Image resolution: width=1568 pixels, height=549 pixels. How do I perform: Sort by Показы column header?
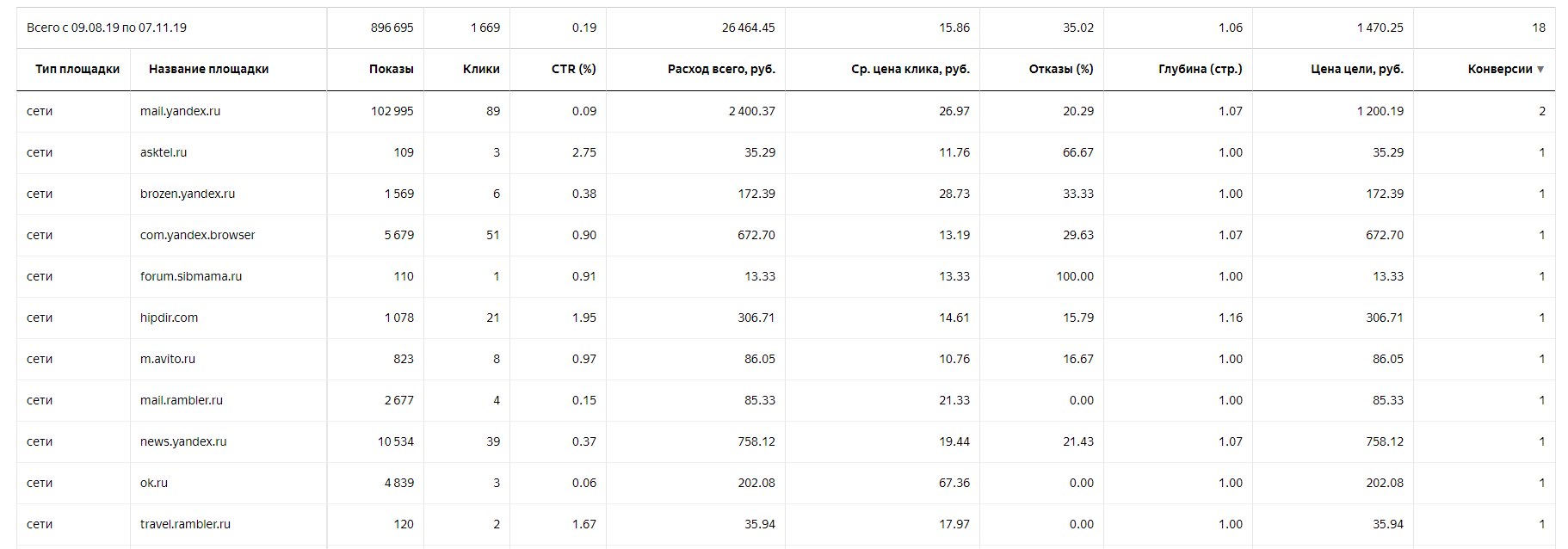(x=392, y=69)
